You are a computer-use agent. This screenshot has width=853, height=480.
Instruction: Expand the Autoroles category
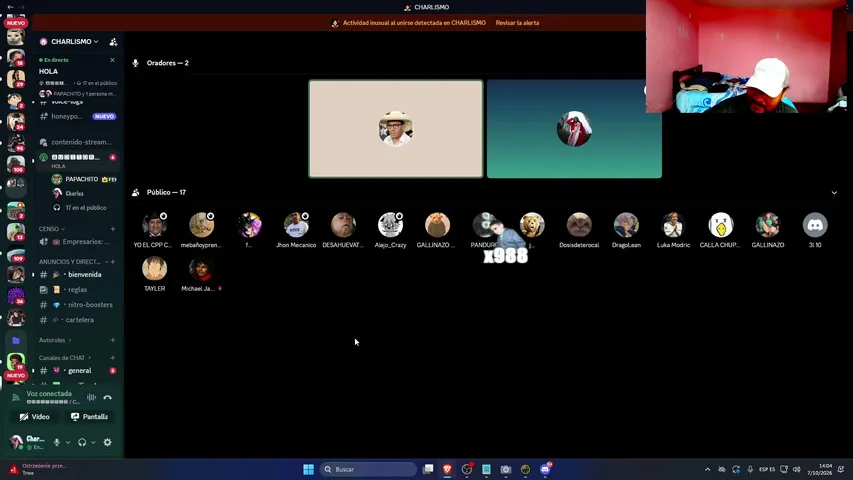pos(54,340)
